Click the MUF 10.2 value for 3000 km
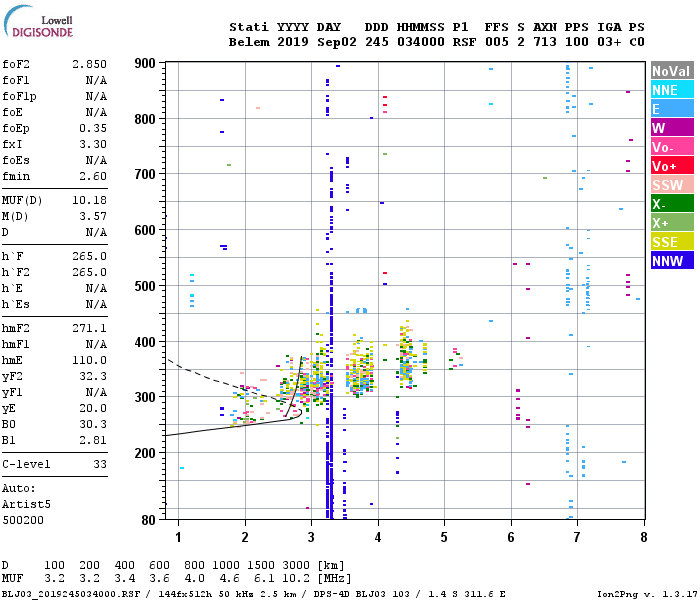The image size is (700, 600). (296, 579)
